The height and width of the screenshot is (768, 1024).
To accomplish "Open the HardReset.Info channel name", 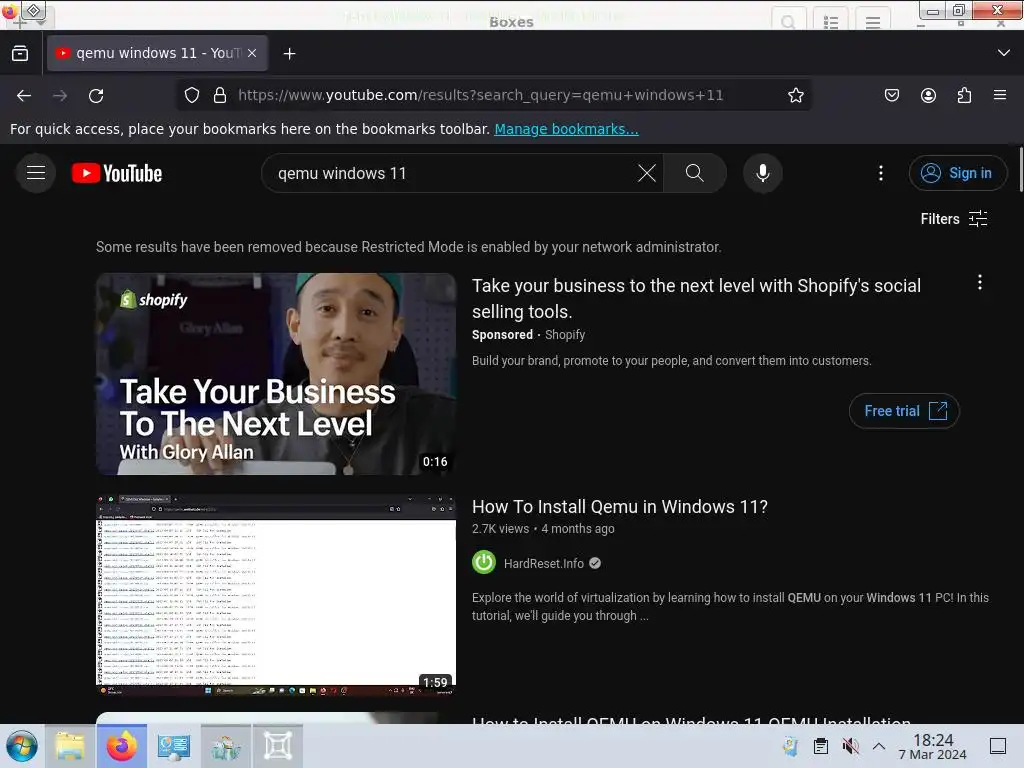I will coord(543,564).
